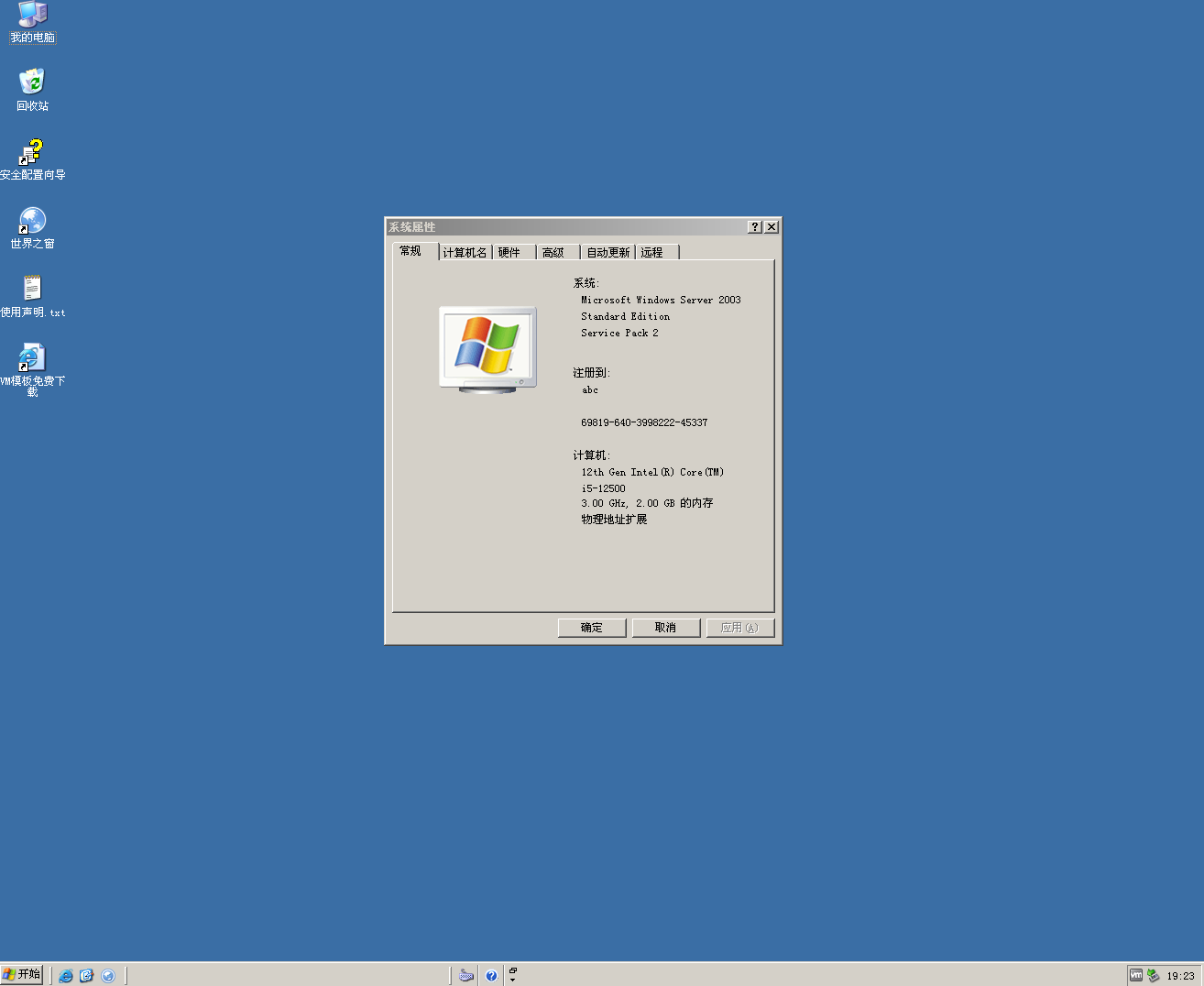Open the 我的电脑 desktop icon

click(x=33, y=23)
